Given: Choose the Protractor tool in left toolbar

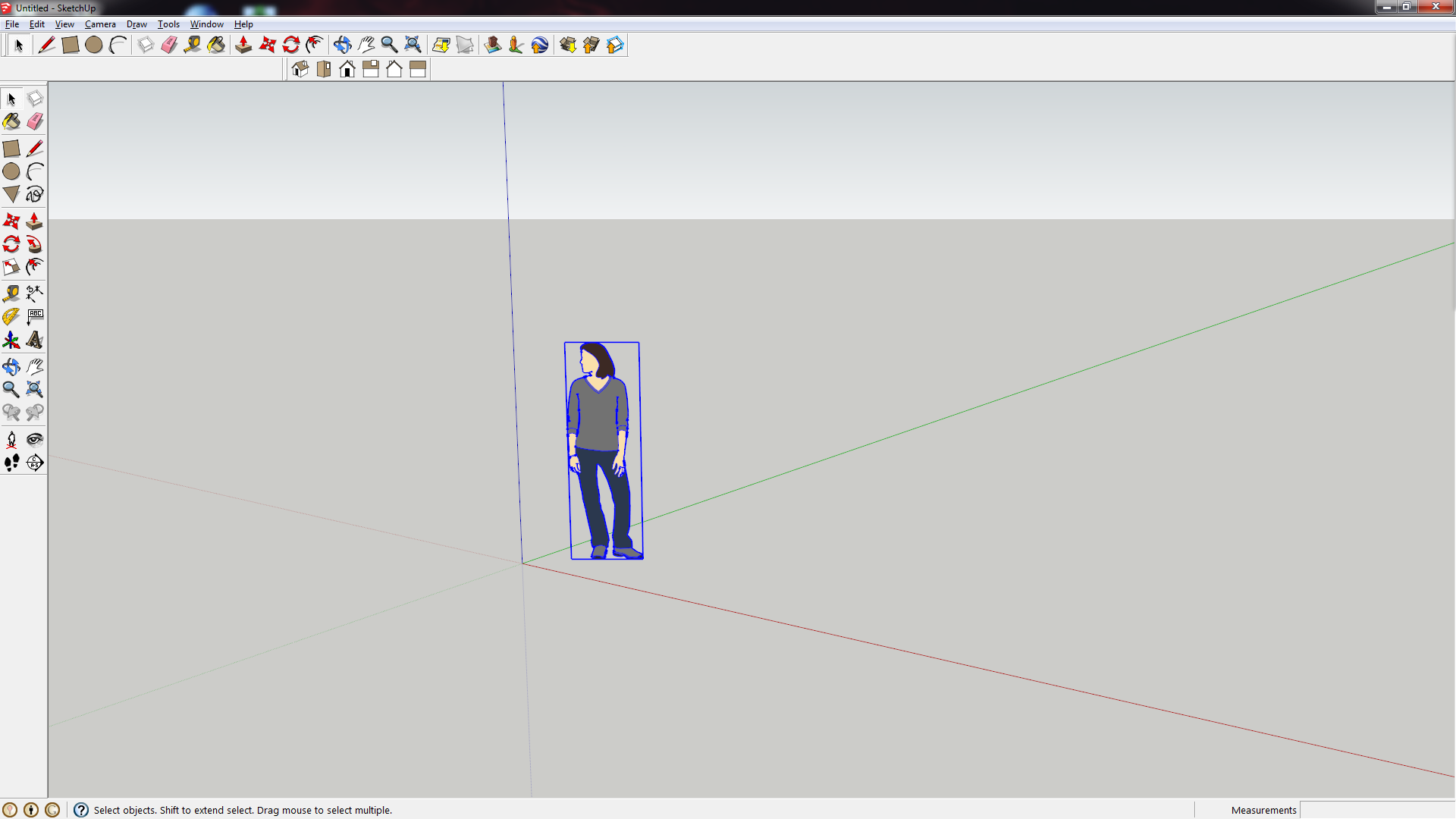Looking at the screenshot, I should [x=11, y=316].
